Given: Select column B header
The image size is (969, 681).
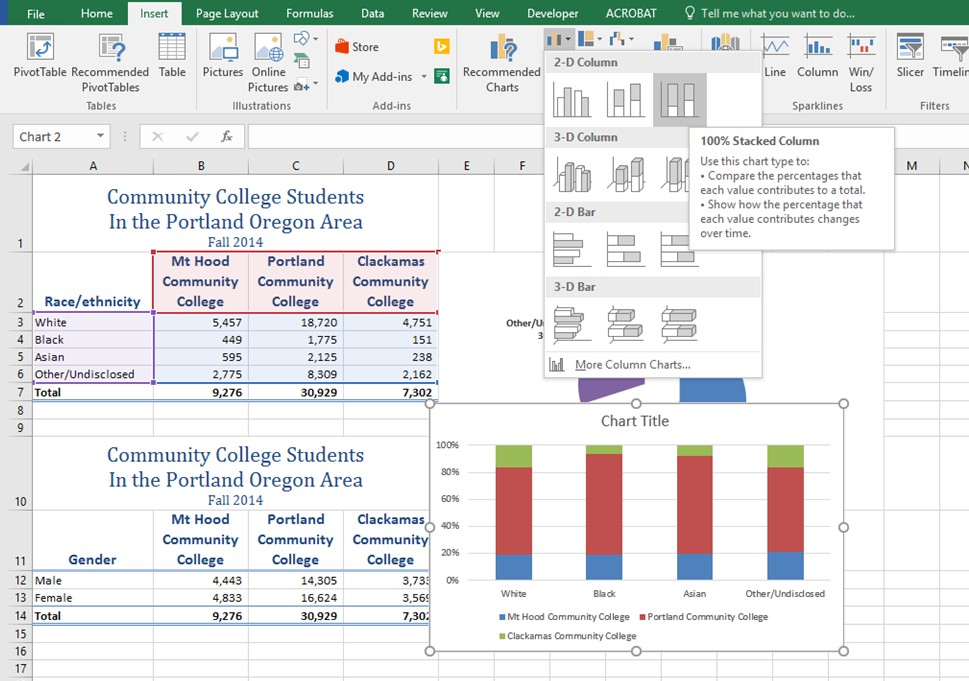Looking at the screenshot, I should click(x=201, y=166).
